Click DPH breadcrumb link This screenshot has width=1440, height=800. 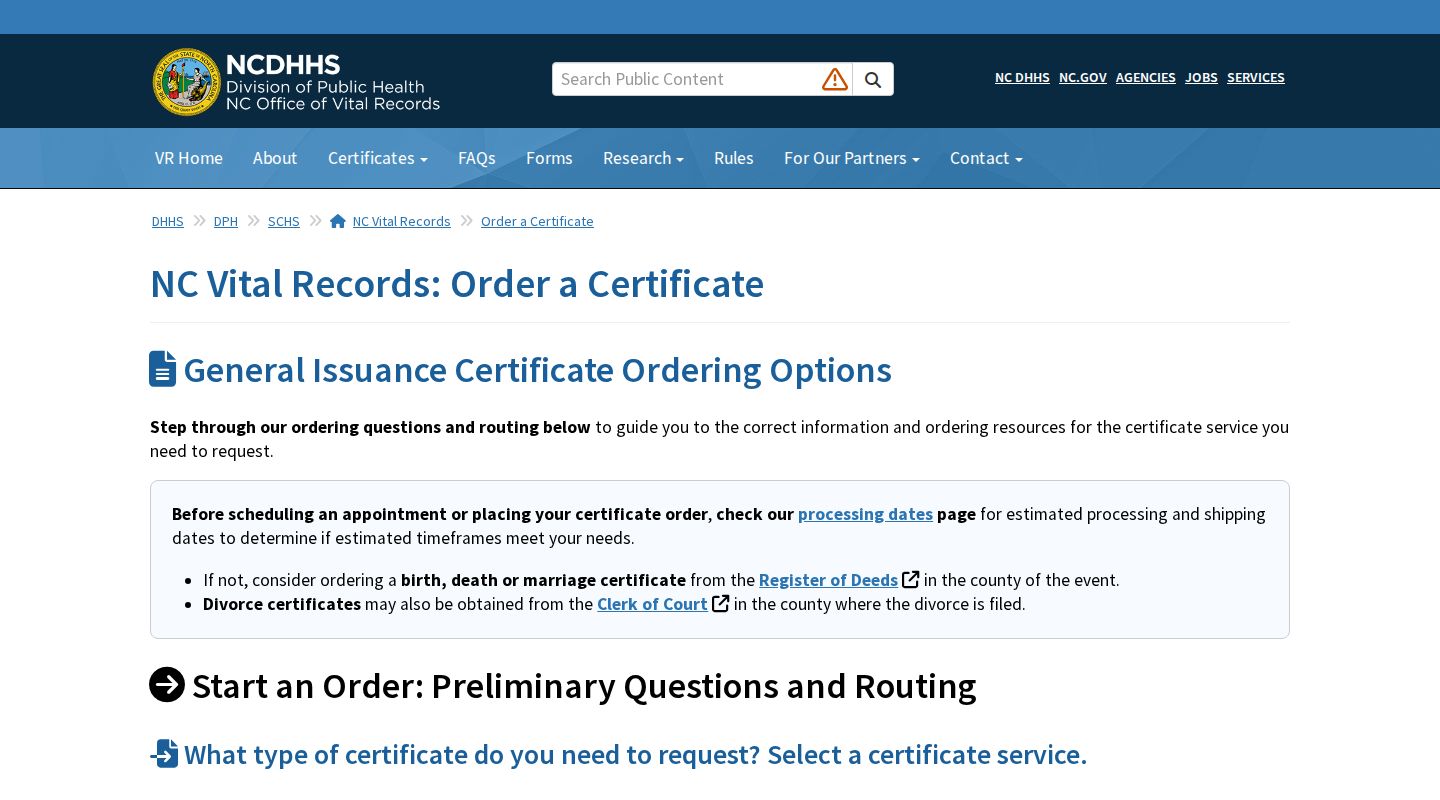click(226, 221)
